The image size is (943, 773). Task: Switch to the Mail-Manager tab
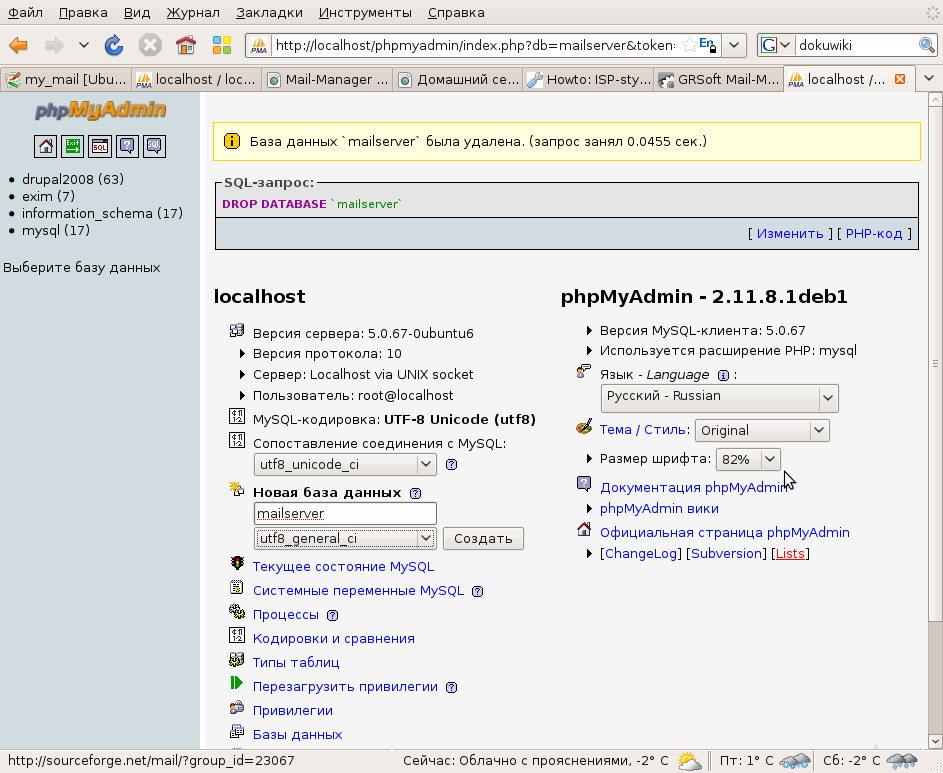tap(327, 79)
